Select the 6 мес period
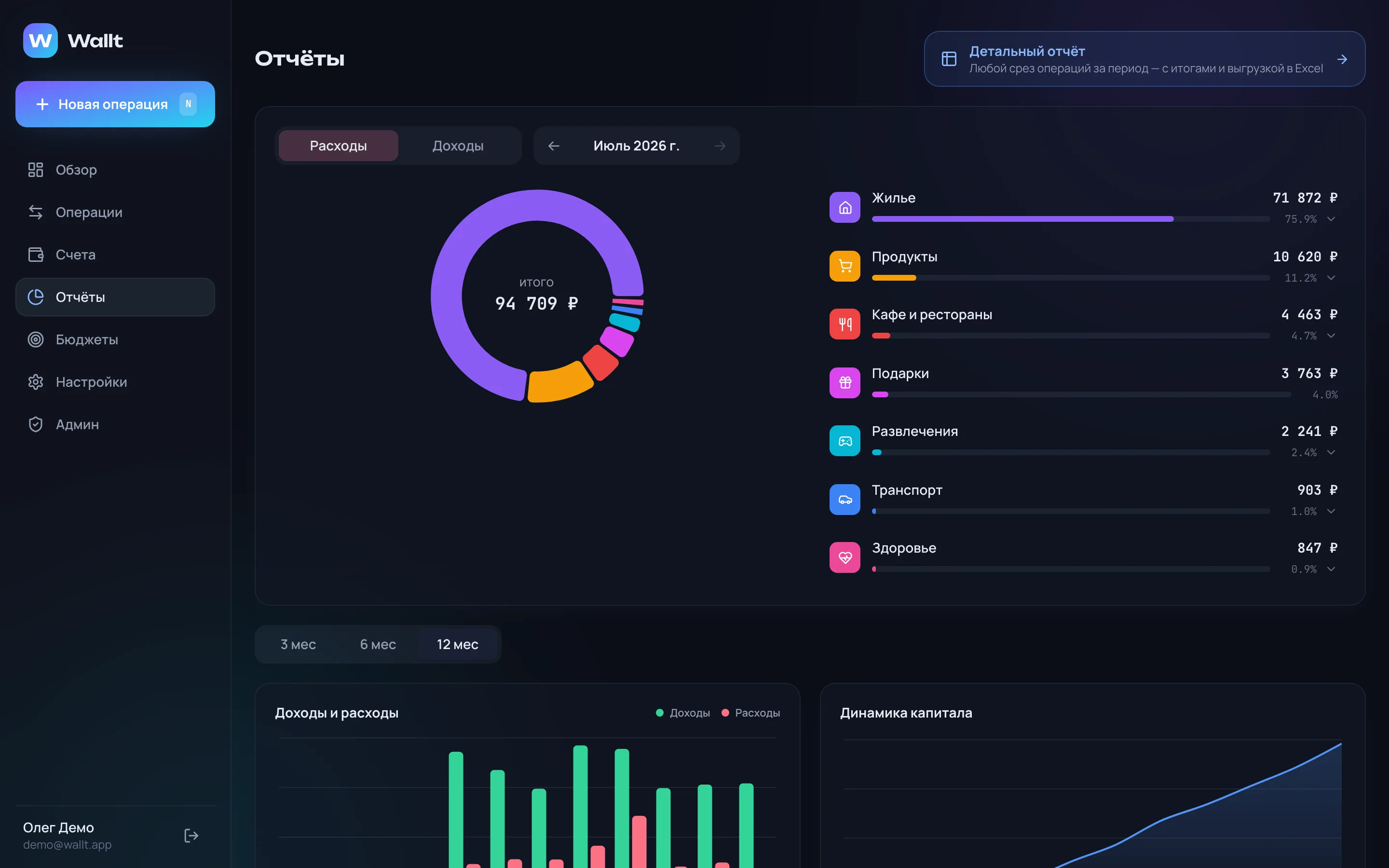1389x868 pixels. click(x=378, y=645)
